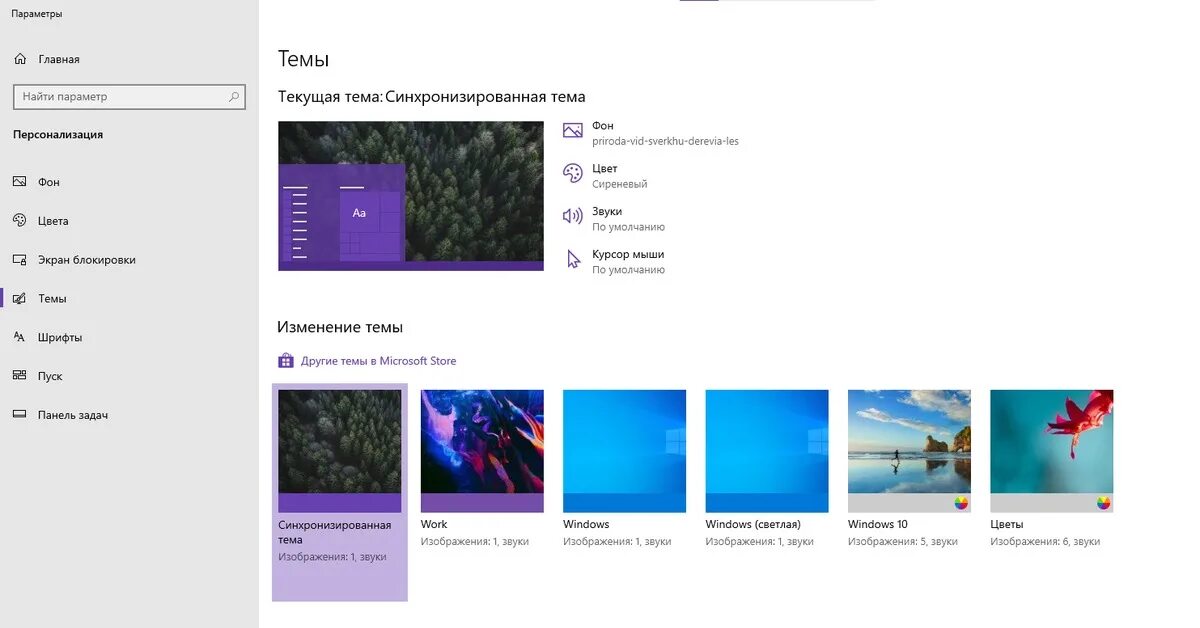1200x628 pixels.
Task: Click Изображения: 6, звуки under Цветы
Action: [1045, 541]
